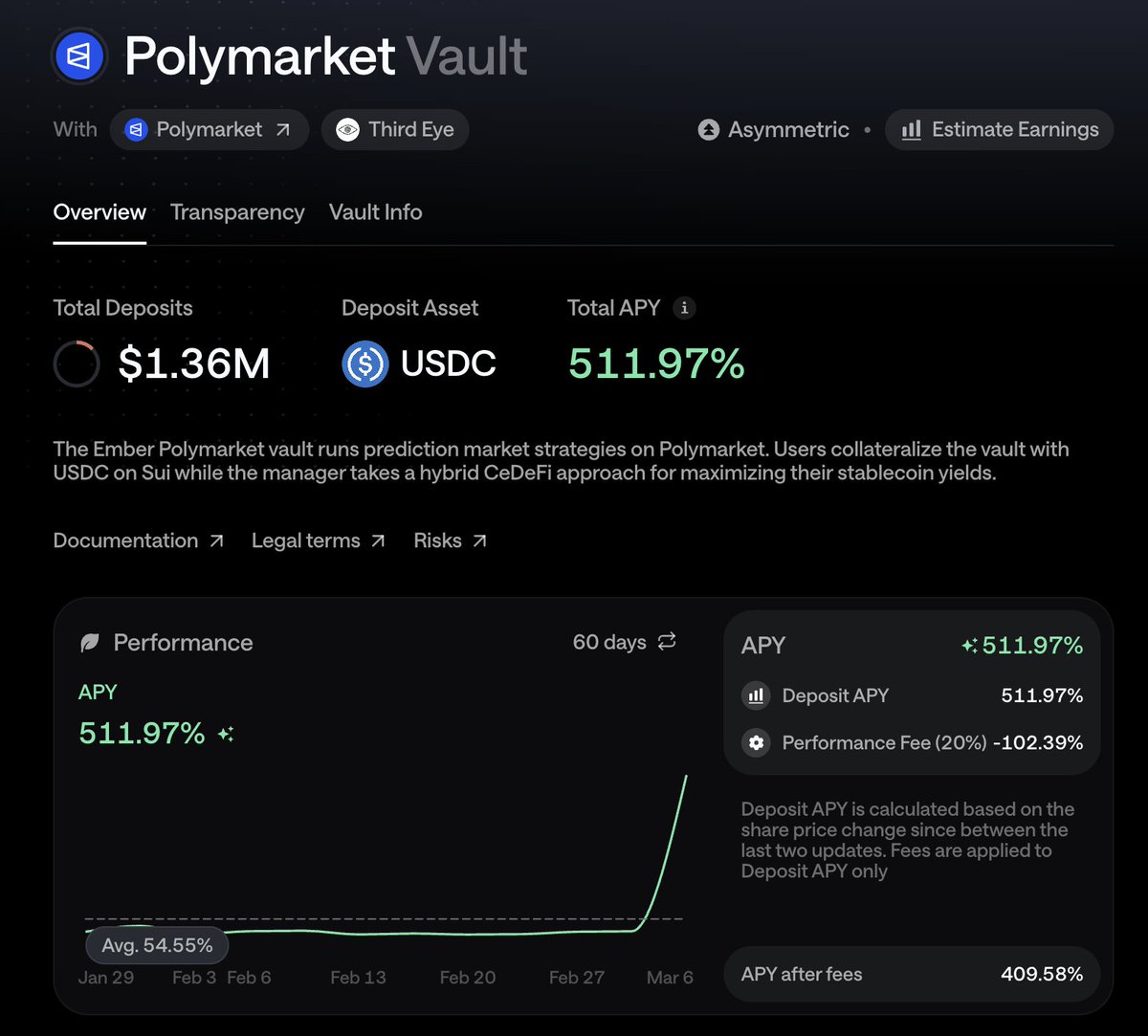
Task: Open the Total APY info icon
Action: click(x=684, y=308)
